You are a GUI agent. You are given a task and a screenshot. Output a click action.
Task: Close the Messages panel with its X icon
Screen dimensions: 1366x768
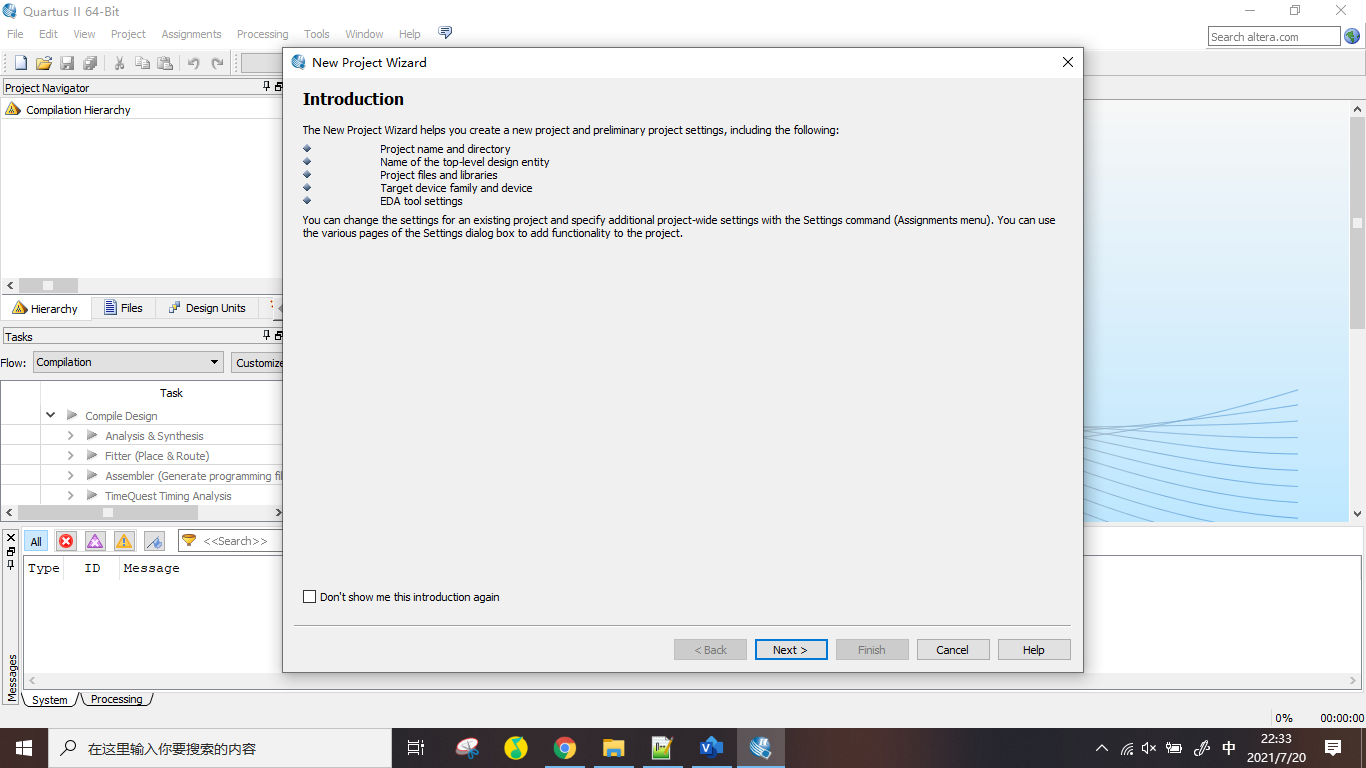point(11,537)
